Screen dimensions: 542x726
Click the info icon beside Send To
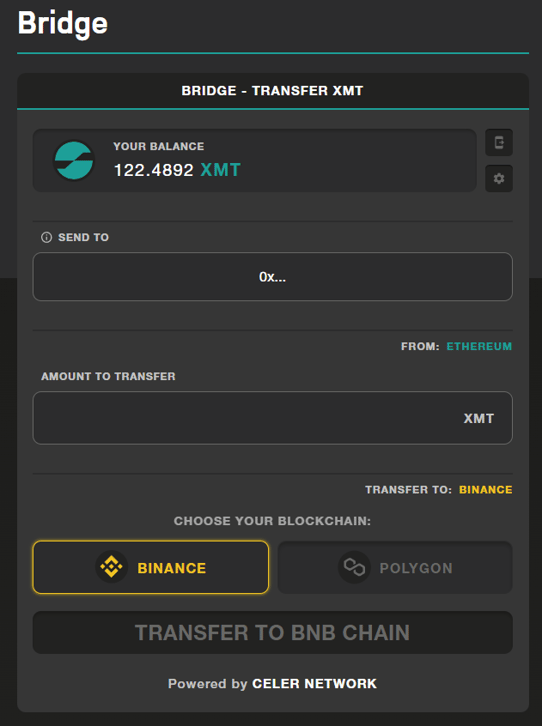46,238
